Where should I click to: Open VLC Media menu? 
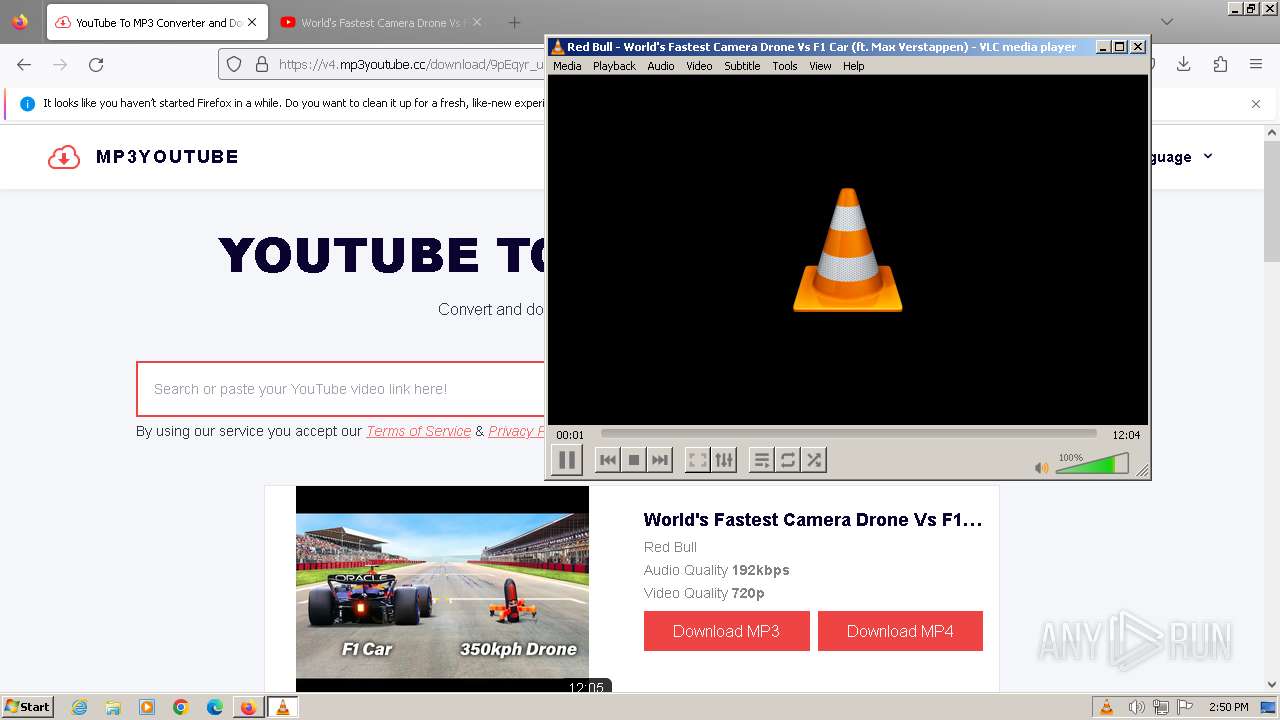[567, 66]
